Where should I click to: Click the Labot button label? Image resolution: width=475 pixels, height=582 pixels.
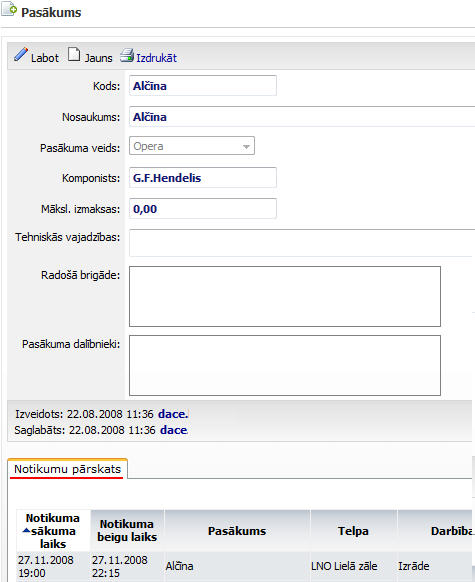point(45,58)
